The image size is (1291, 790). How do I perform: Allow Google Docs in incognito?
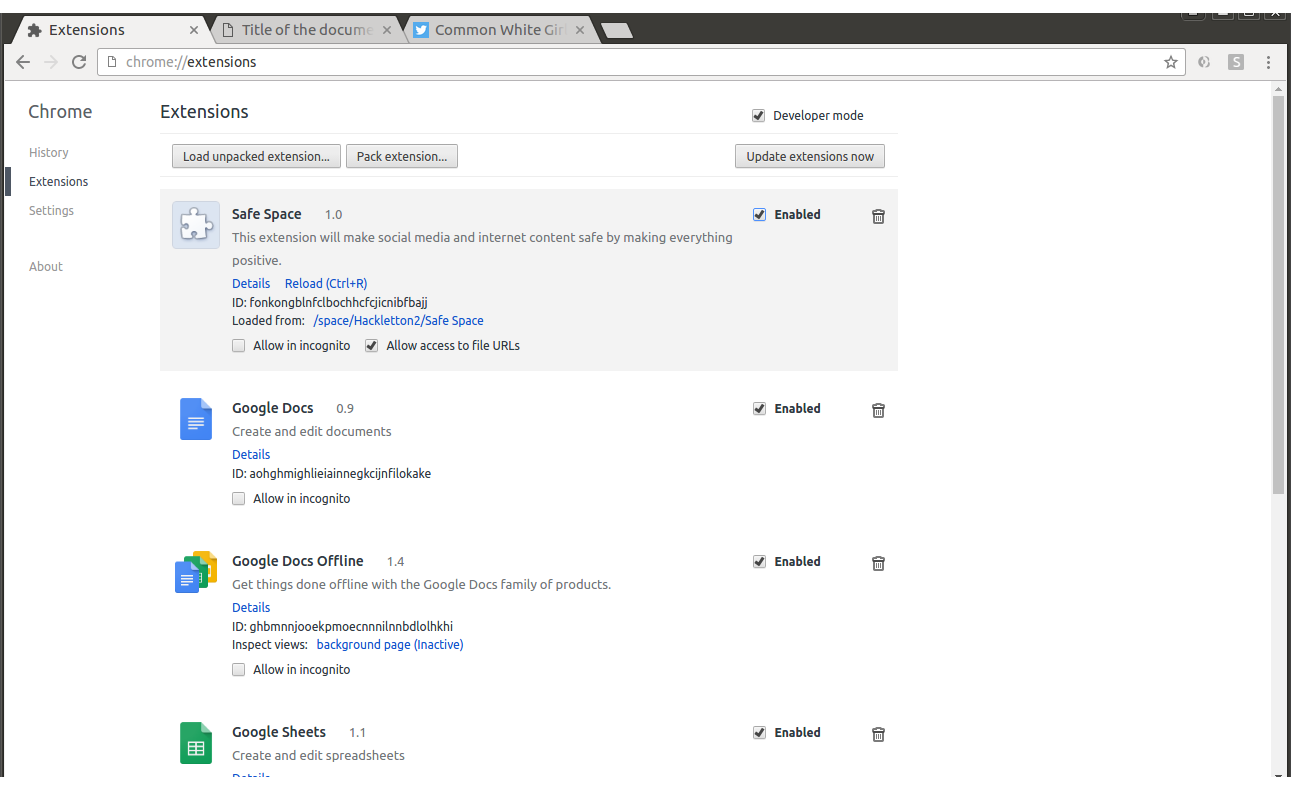coord(238,499)
